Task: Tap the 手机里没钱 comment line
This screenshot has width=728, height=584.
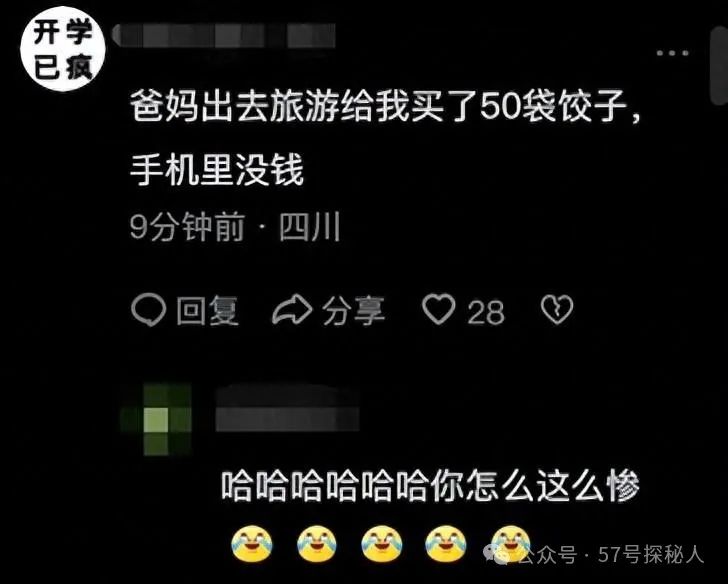Action: pyautogui.click(x=217, y=170)
